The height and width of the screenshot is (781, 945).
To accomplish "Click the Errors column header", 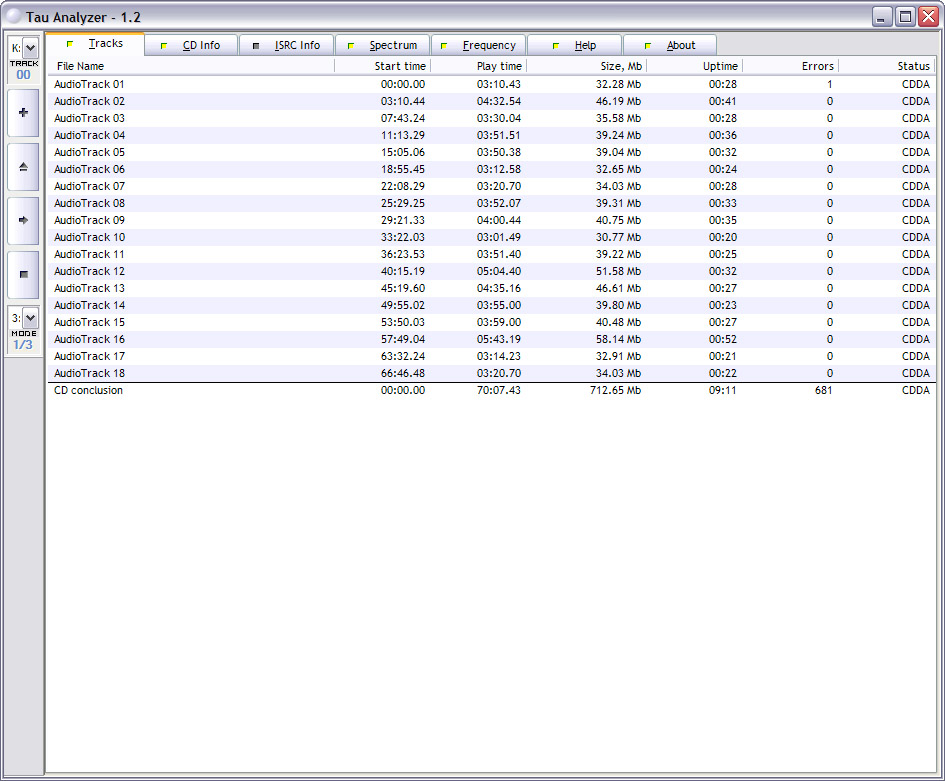I will click(790, 66).
